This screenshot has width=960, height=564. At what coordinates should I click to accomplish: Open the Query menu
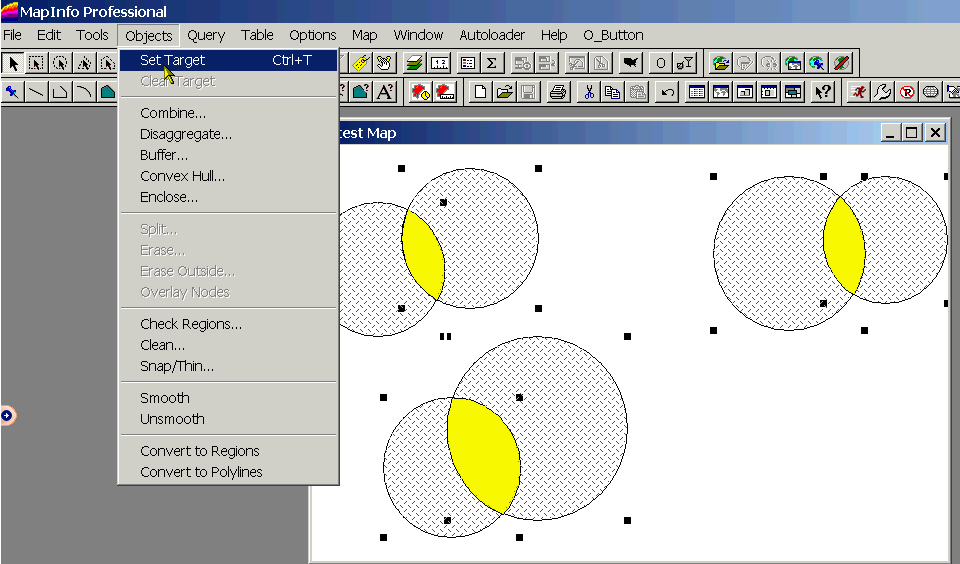pos(206,35)
